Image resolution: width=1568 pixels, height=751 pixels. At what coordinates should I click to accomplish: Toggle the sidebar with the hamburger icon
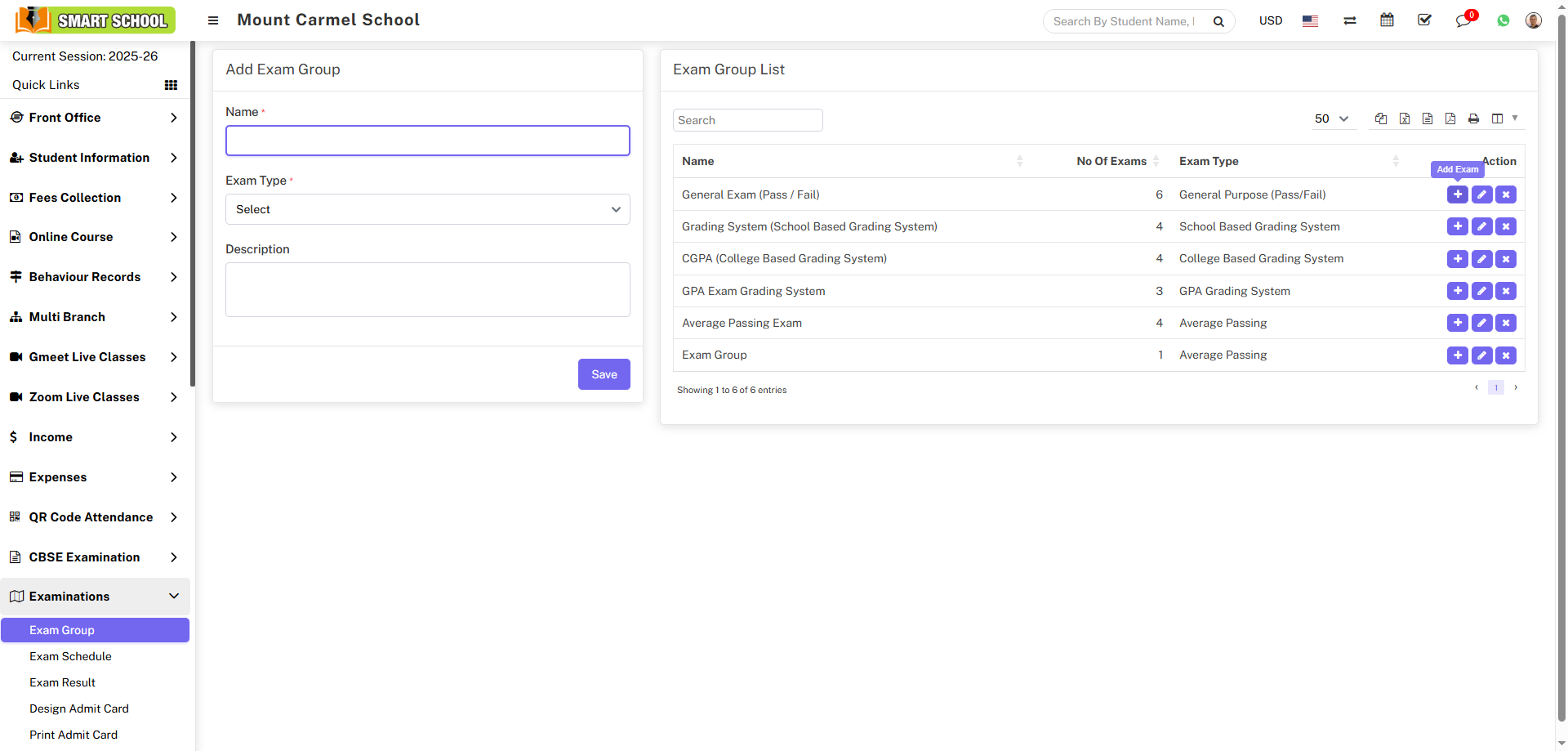click(213, 20)
